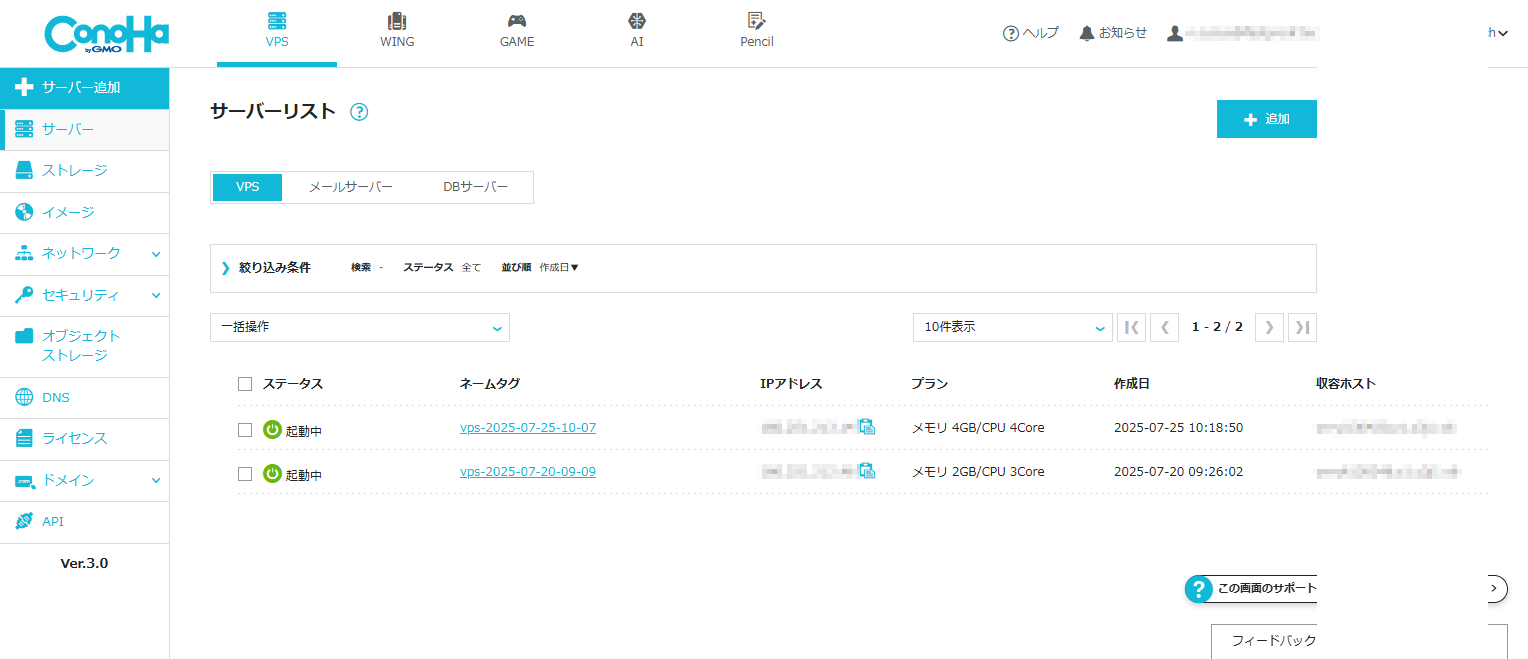
Task: Check the box for vps-2025-07-25-10-07
Action: (x=245, y=429)
